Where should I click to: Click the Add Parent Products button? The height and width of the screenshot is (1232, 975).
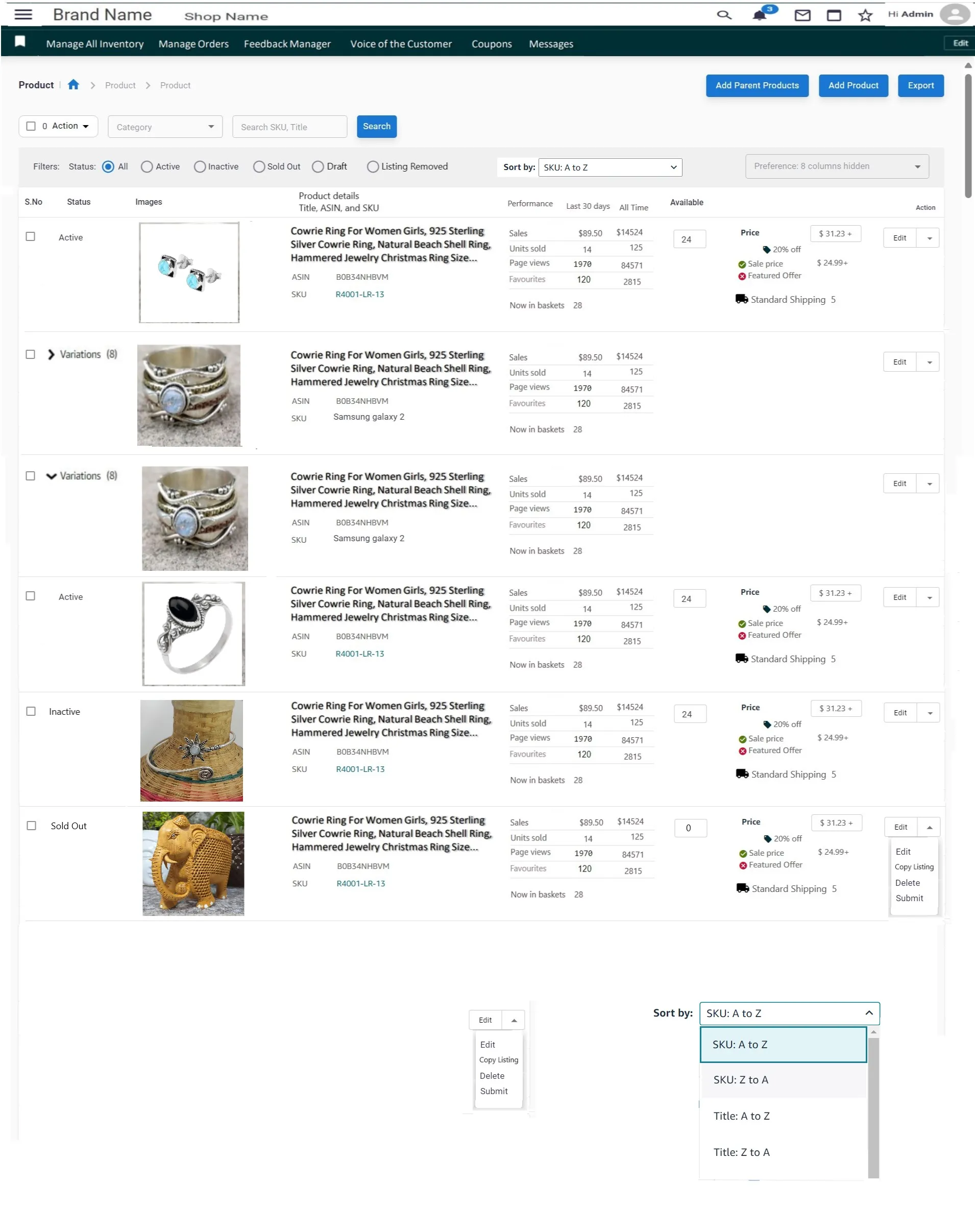point(757,86)
